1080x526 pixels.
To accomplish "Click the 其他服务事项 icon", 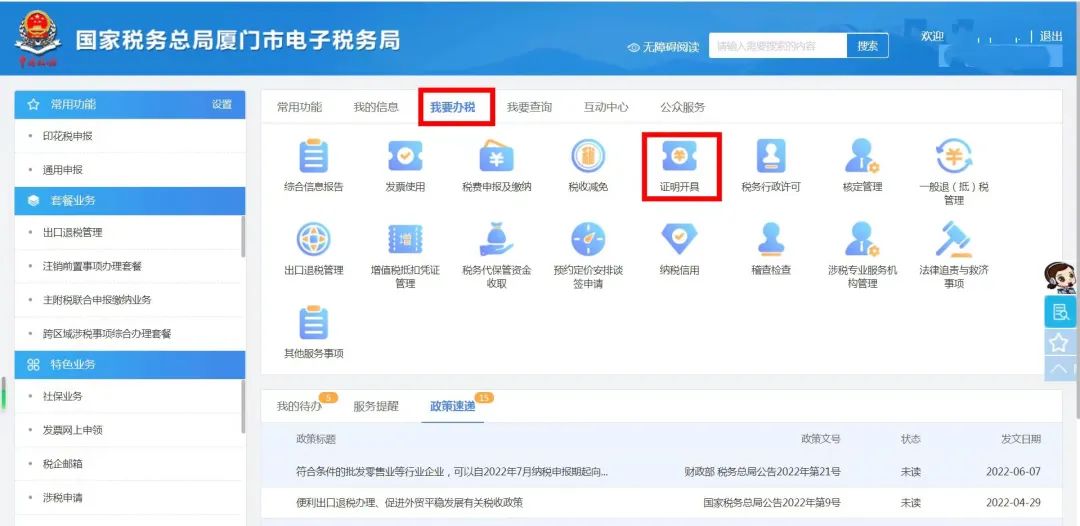I will pos(313,323).
